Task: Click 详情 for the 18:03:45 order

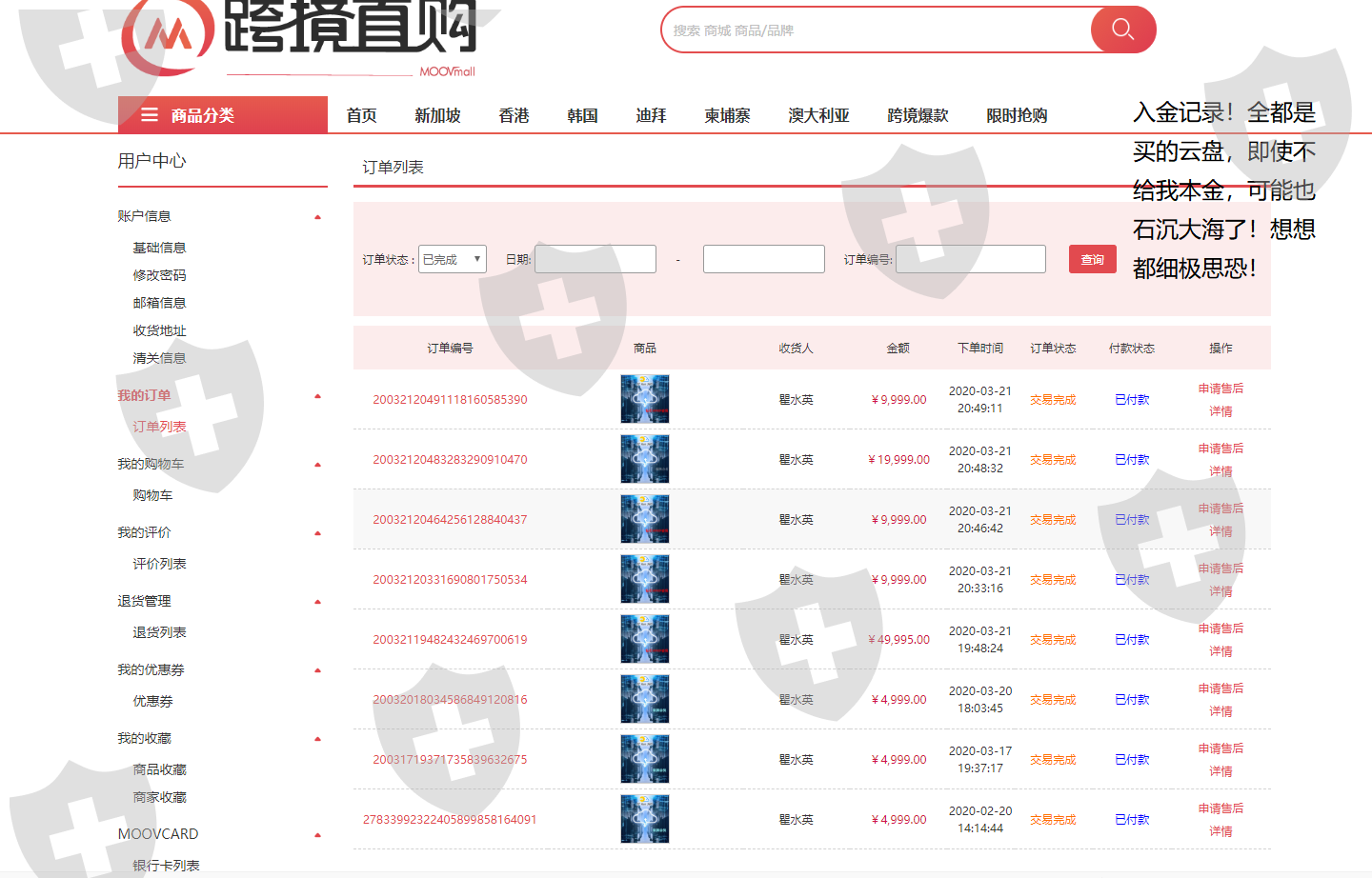Action: point(1221,711)
